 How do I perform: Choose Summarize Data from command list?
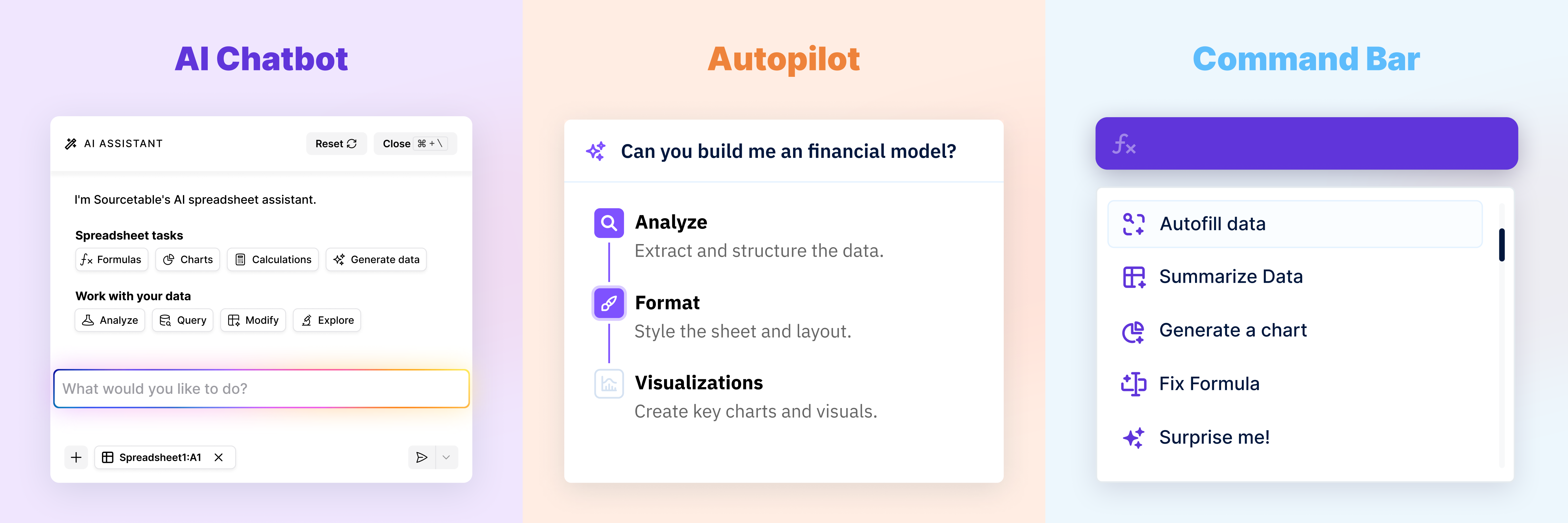point(1230,277)
